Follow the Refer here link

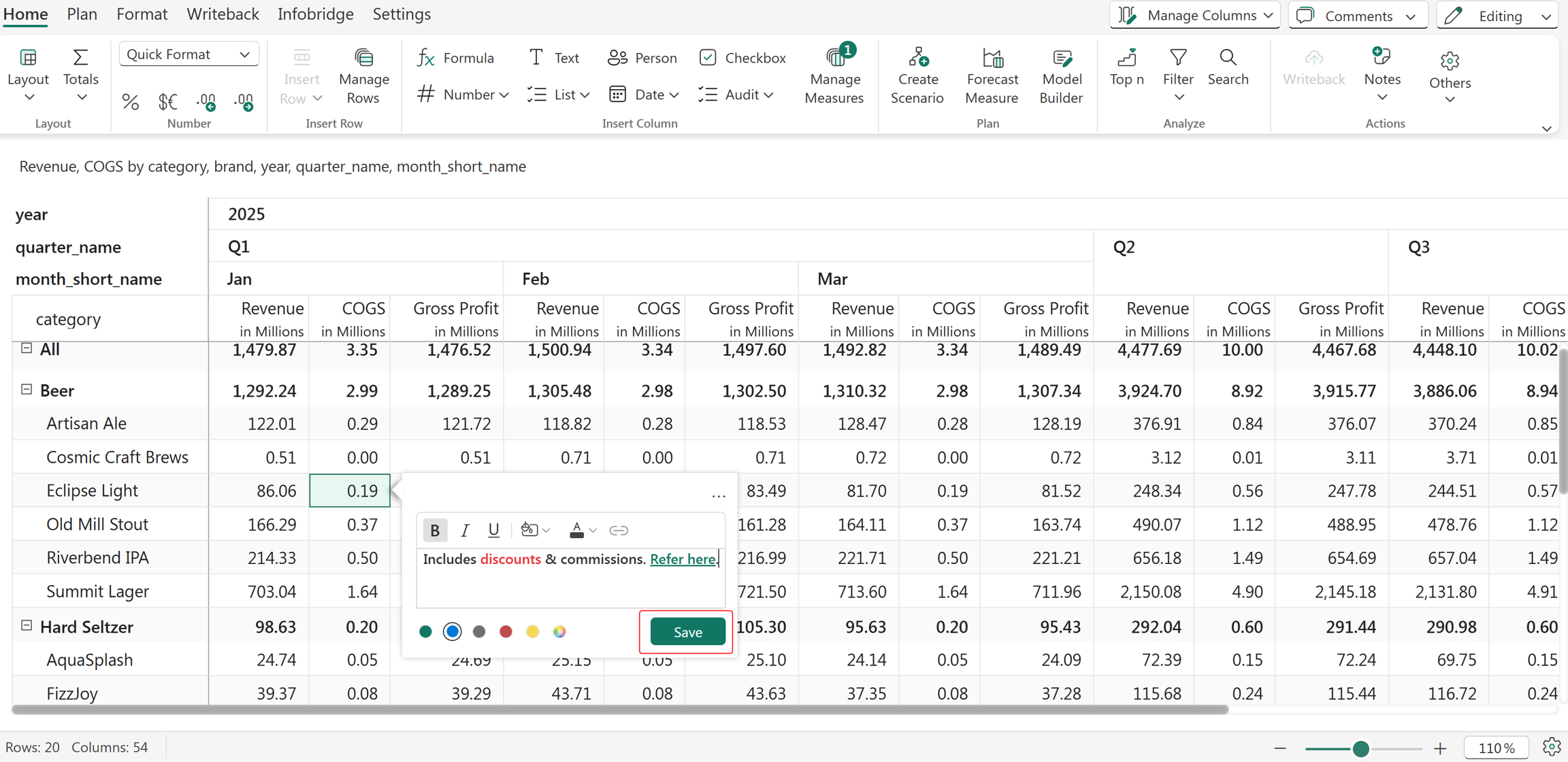pyautogui.click(x=683, y=559)
